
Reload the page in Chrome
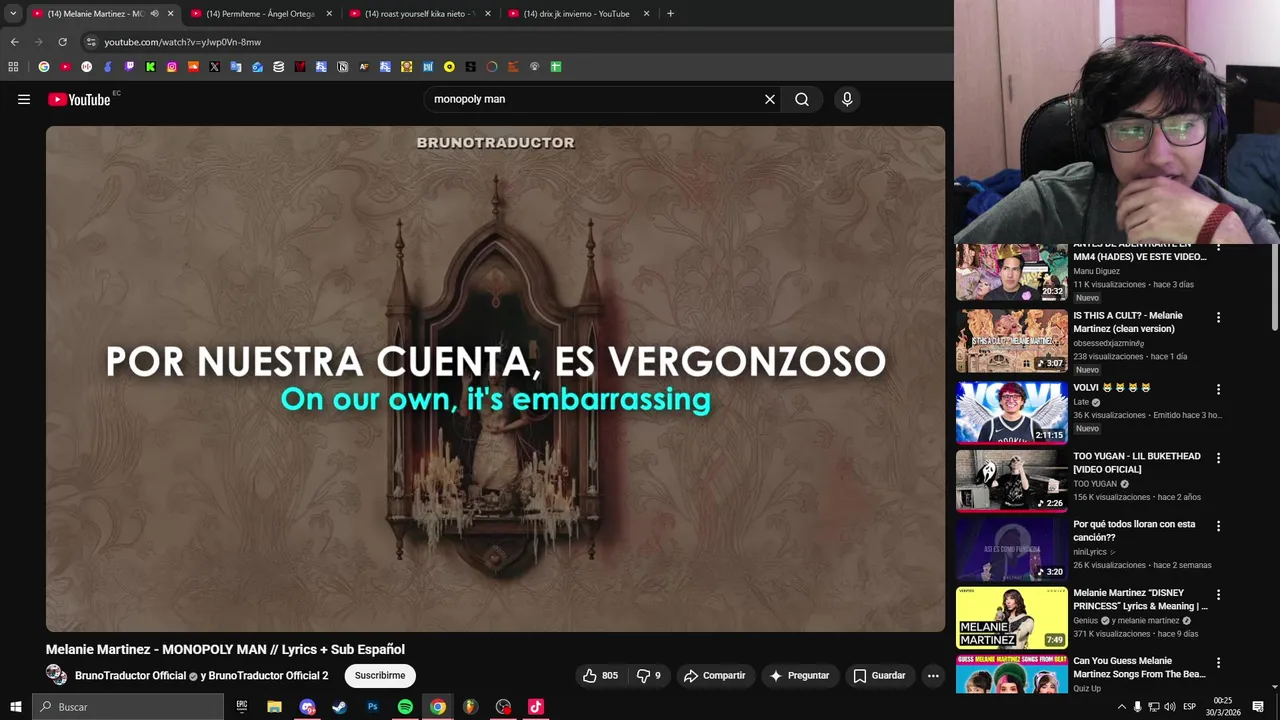tap(62, 42)
